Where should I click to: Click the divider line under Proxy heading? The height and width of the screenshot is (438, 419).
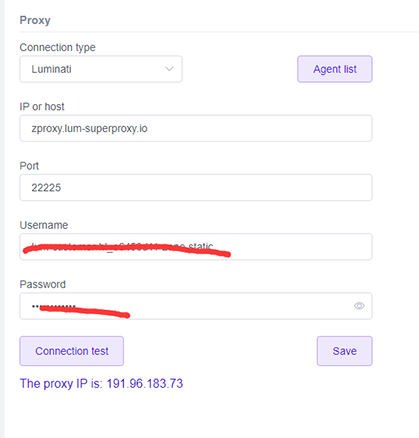tap(219, 32)
